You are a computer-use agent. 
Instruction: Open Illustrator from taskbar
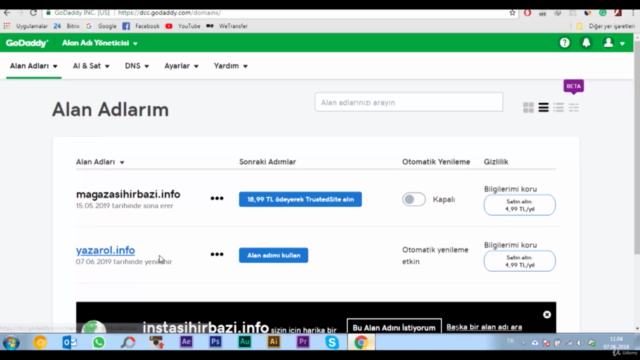coord(273,342)
